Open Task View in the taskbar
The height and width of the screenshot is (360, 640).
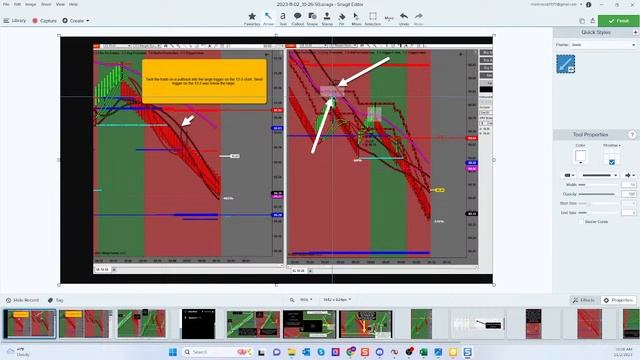point(261,352)
